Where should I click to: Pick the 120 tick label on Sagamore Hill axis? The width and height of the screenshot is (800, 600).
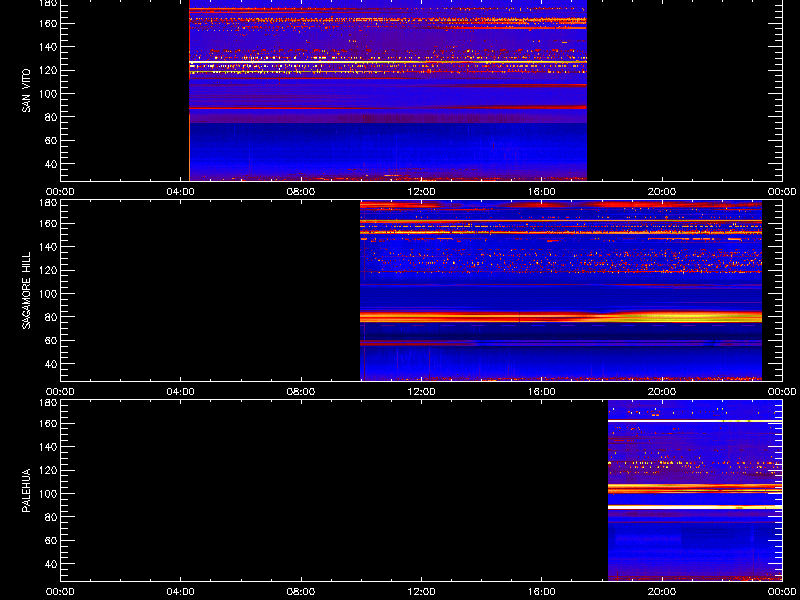point(47,270)
